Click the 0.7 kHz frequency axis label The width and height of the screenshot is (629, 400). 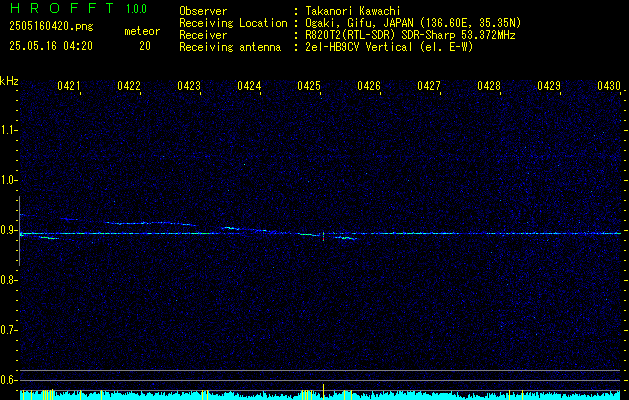[x=9, y=330]
